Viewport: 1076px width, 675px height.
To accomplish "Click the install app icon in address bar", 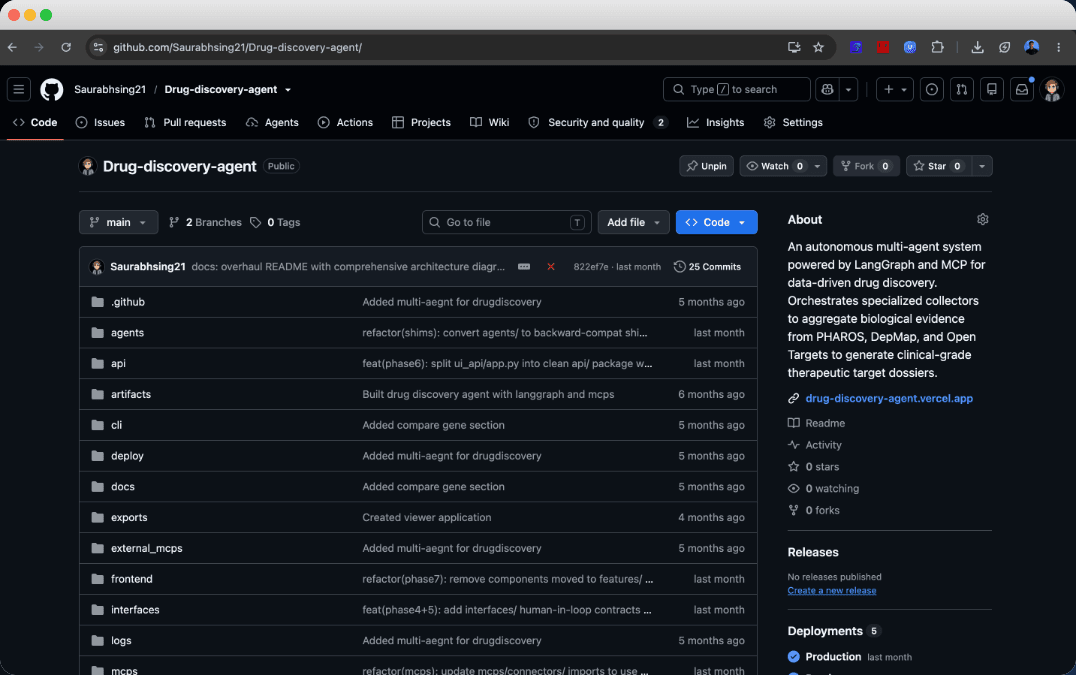I will click(794, 47).
